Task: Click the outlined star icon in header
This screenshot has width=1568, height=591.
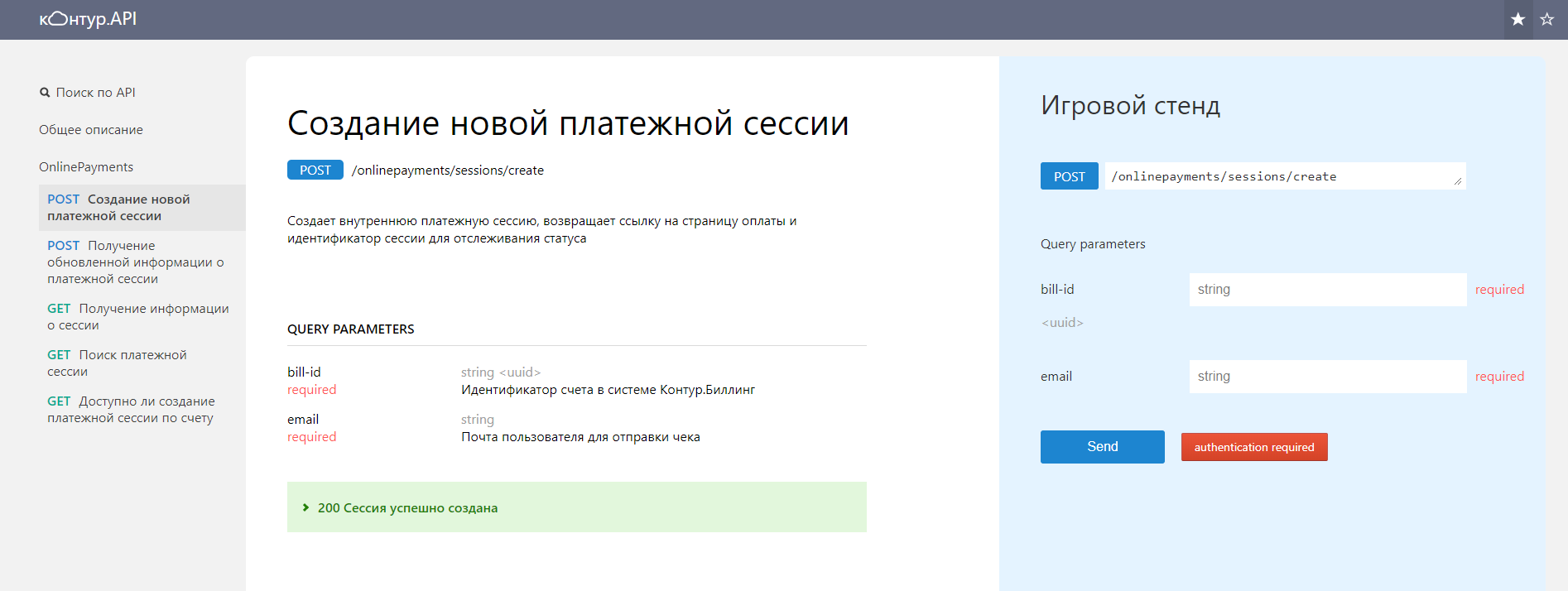Action: point(1546,19)
